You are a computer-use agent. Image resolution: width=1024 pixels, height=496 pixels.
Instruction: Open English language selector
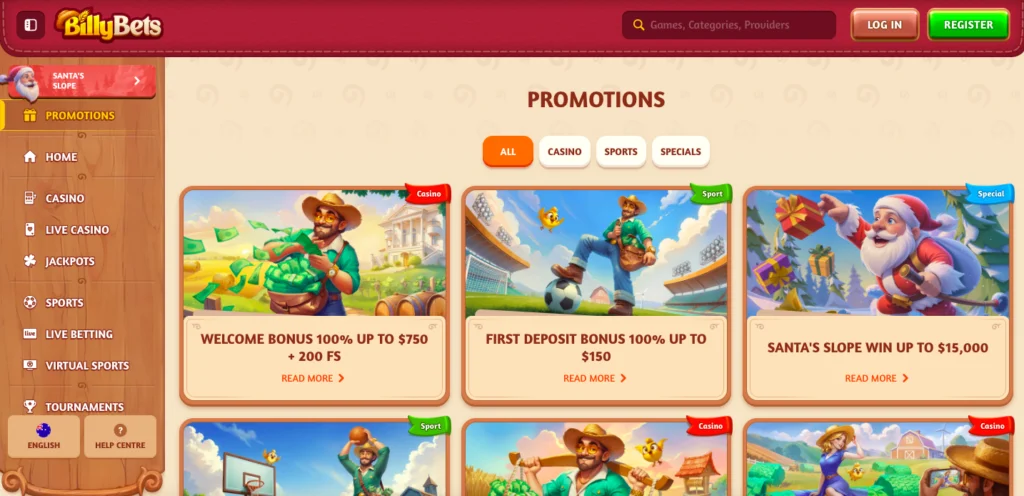pyautogui.click(x=44, y=437)
